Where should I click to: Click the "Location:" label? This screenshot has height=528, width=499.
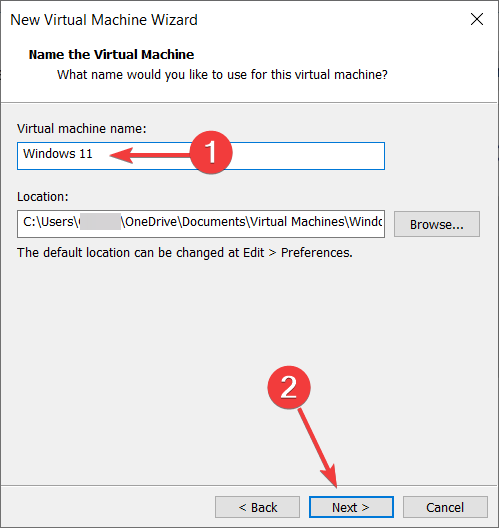pyautogui.click(x=43, y=197)
